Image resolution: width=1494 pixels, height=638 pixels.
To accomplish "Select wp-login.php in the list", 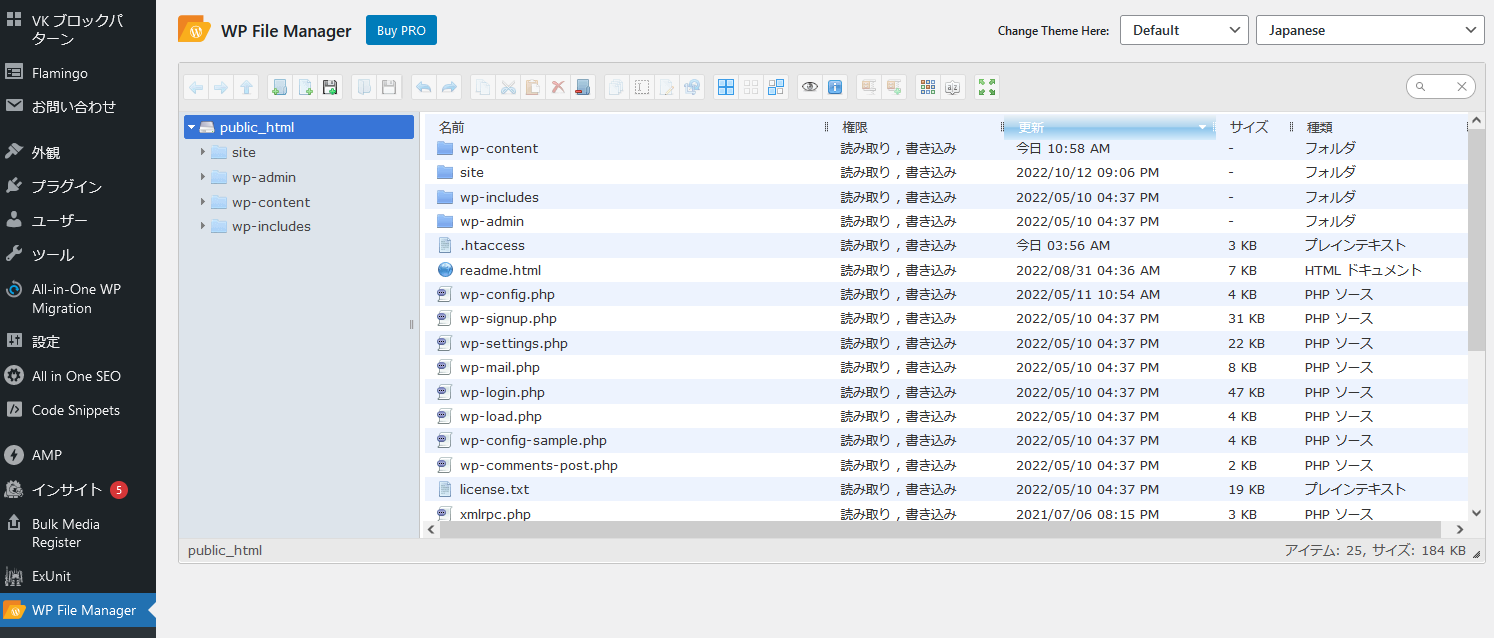I will (x=947, y=392).
